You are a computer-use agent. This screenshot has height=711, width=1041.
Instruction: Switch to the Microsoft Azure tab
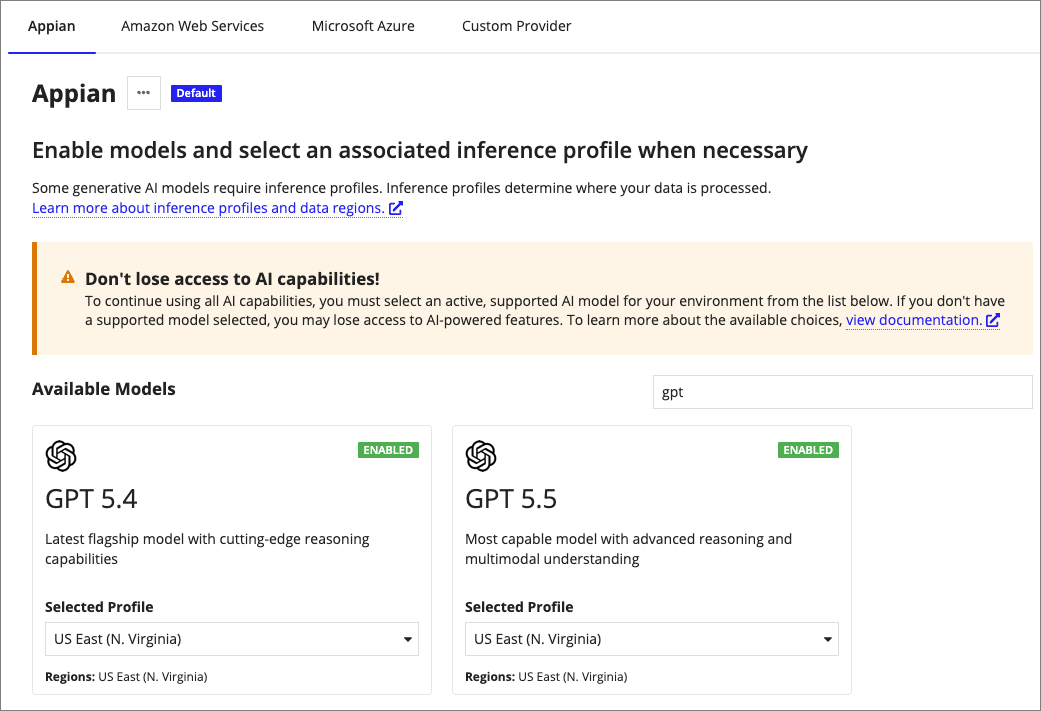click(x=363, y=27)
